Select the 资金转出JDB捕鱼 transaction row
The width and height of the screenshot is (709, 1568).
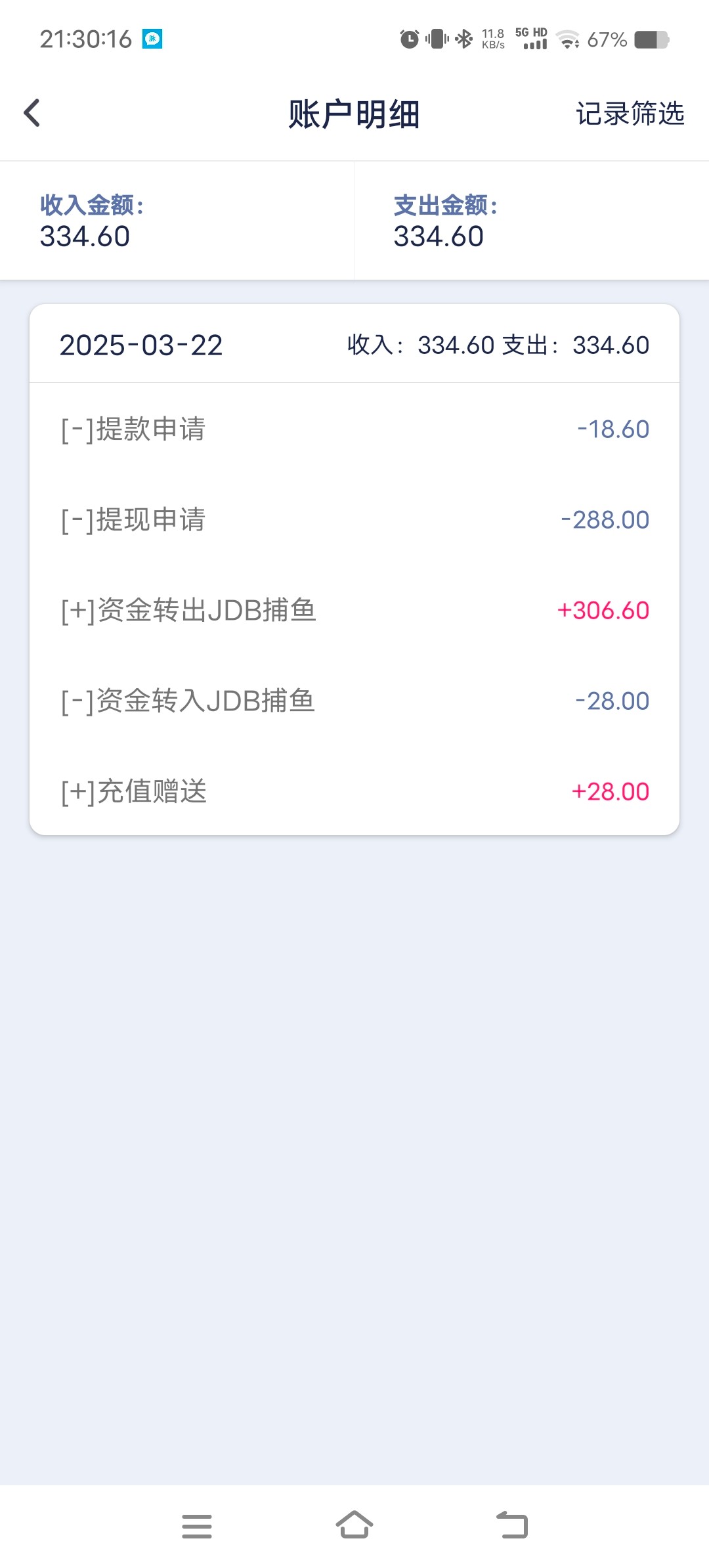[354, 611]
